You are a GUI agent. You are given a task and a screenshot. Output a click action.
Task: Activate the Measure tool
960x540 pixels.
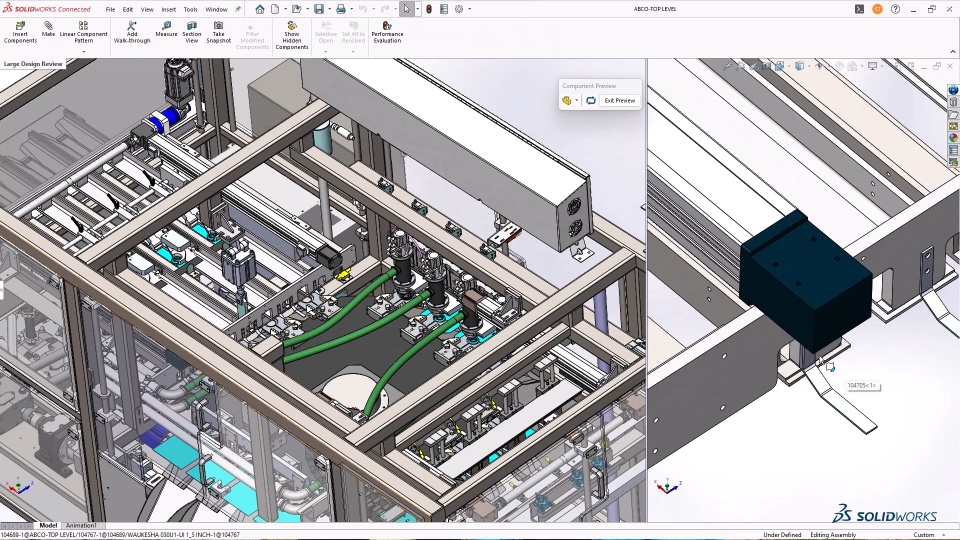coord(166,31)
